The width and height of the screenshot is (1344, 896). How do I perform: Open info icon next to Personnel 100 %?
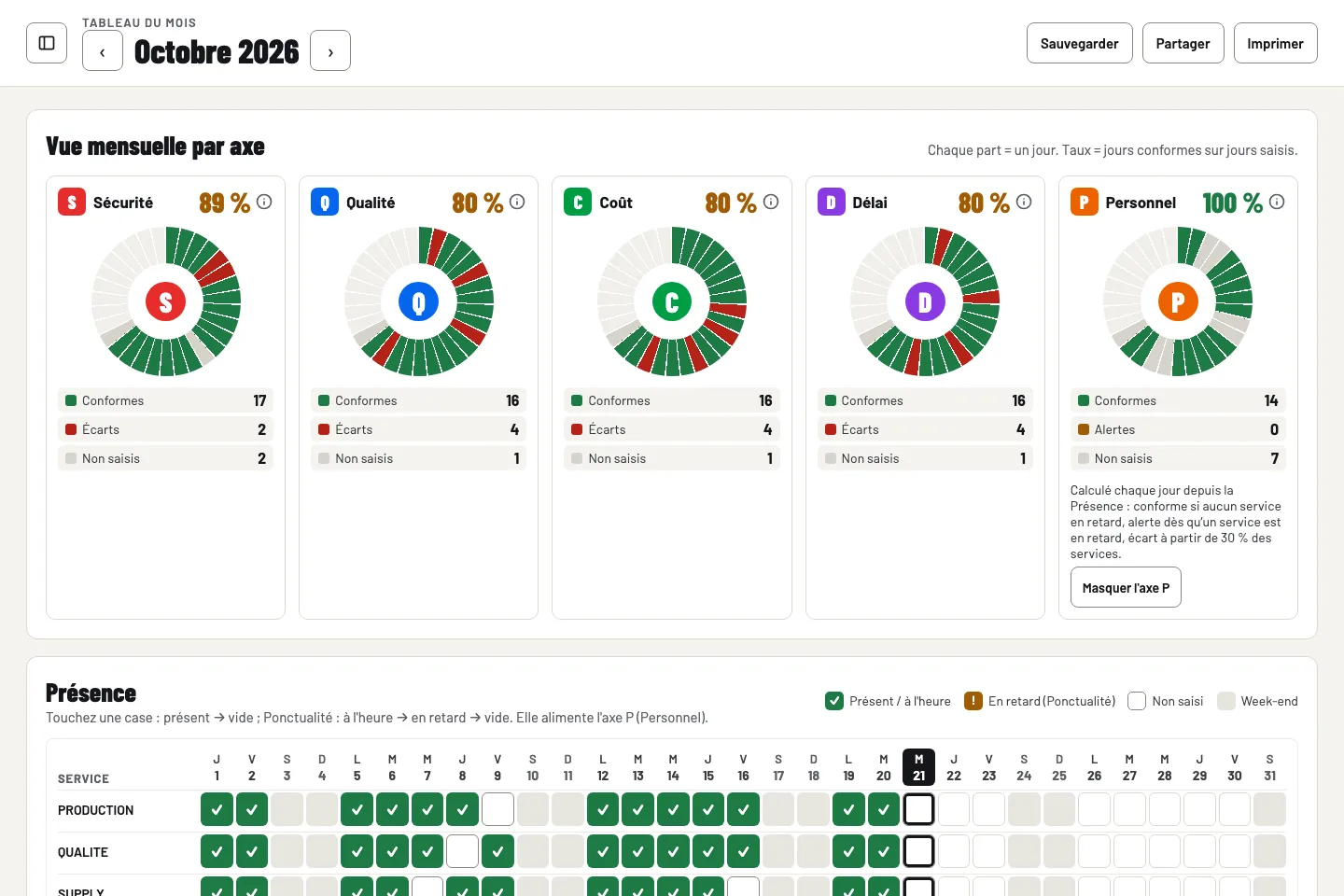1277,202
